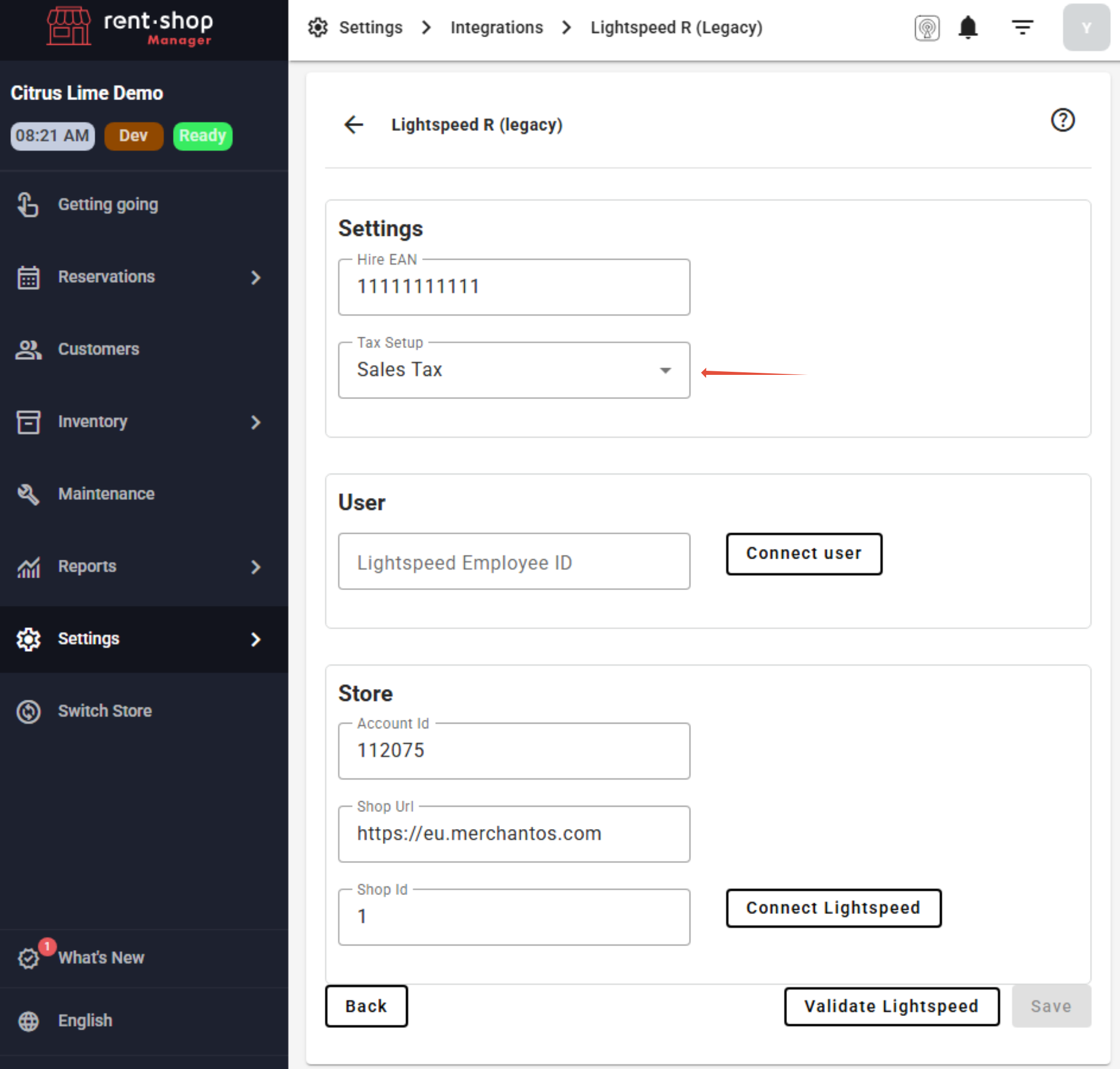The height and width of the screenshot is (1069, 1120).
Task: Open the notifications bell
Action: [x=967, y=27]
